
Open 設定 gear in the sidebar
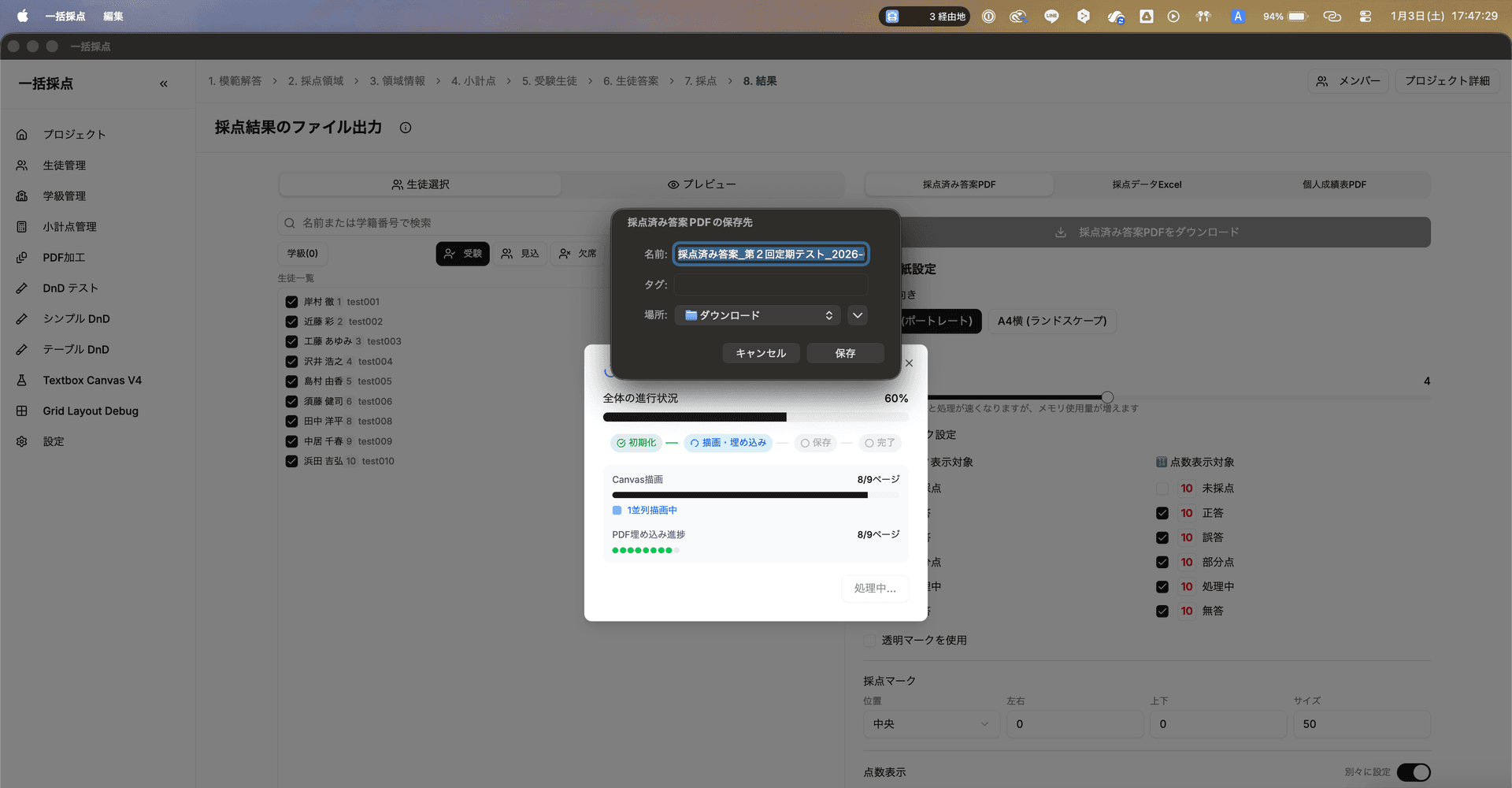point(54,442)
